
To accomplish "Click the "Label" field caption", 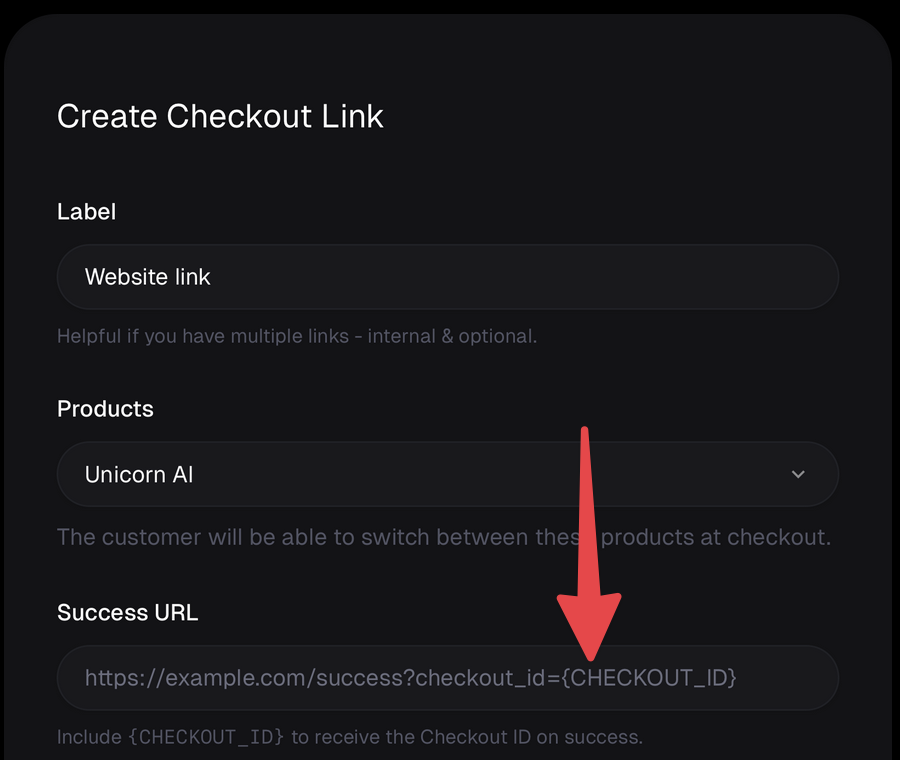I will (x=86, y=212).
